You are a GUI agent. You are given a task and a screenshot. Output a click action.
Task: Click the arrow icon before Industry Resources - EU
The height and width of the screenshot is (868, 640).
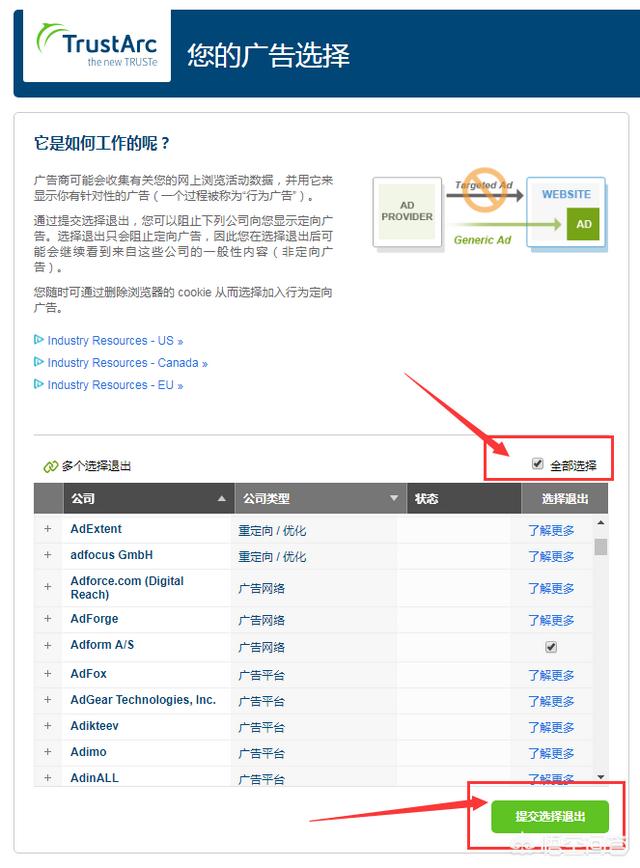[39, 384]
